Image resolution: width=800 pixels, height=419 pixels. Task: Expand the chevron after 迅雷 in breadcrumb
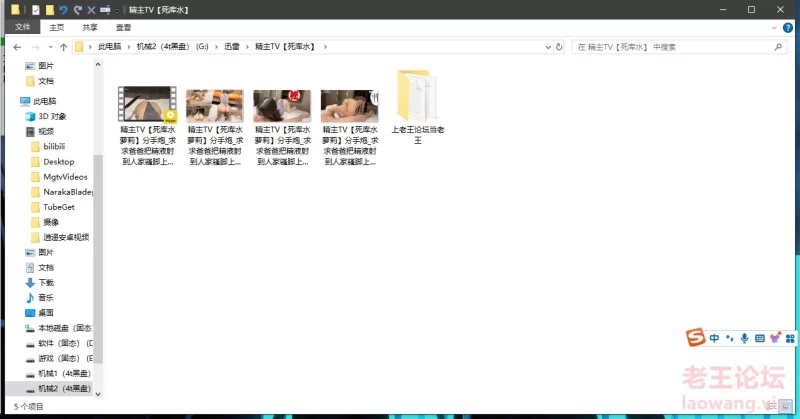coord(247,46)
